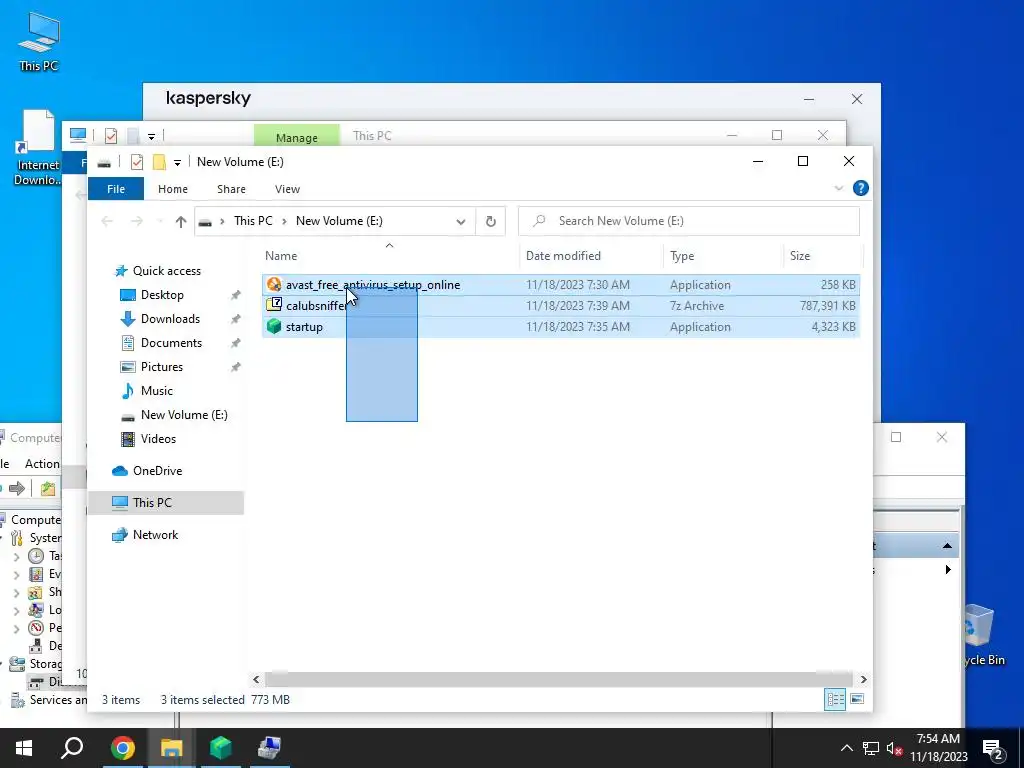Viewport: 1024px width, 768px height.
Task: Open Customize Quick Access Toolbar dropdown
Action: coord(177,162)
